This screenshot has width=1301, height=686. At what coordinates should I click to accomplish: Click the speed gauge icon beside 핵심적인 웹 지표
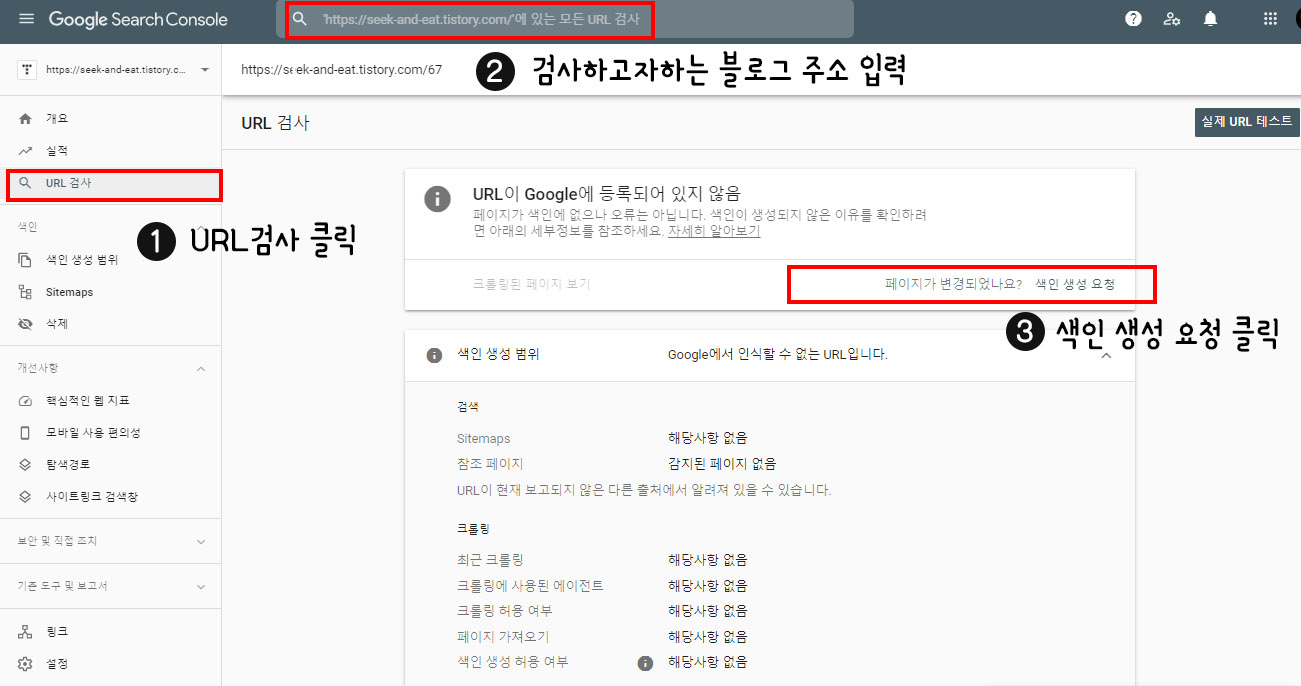(26, 401)
